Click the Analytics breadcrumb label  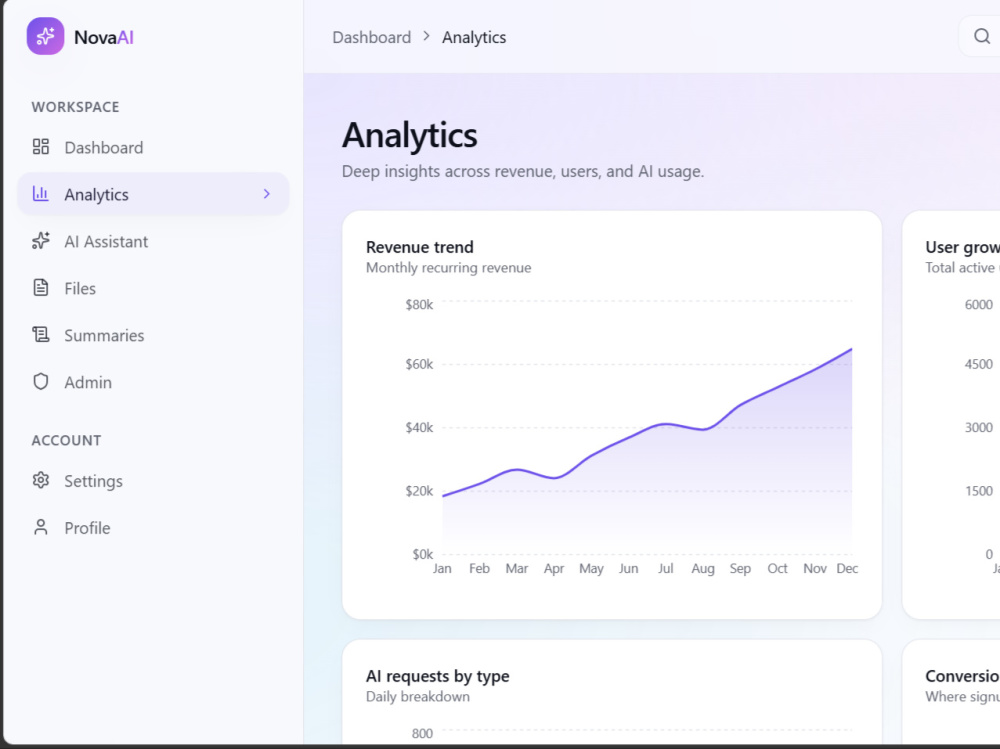coord(474,37)
